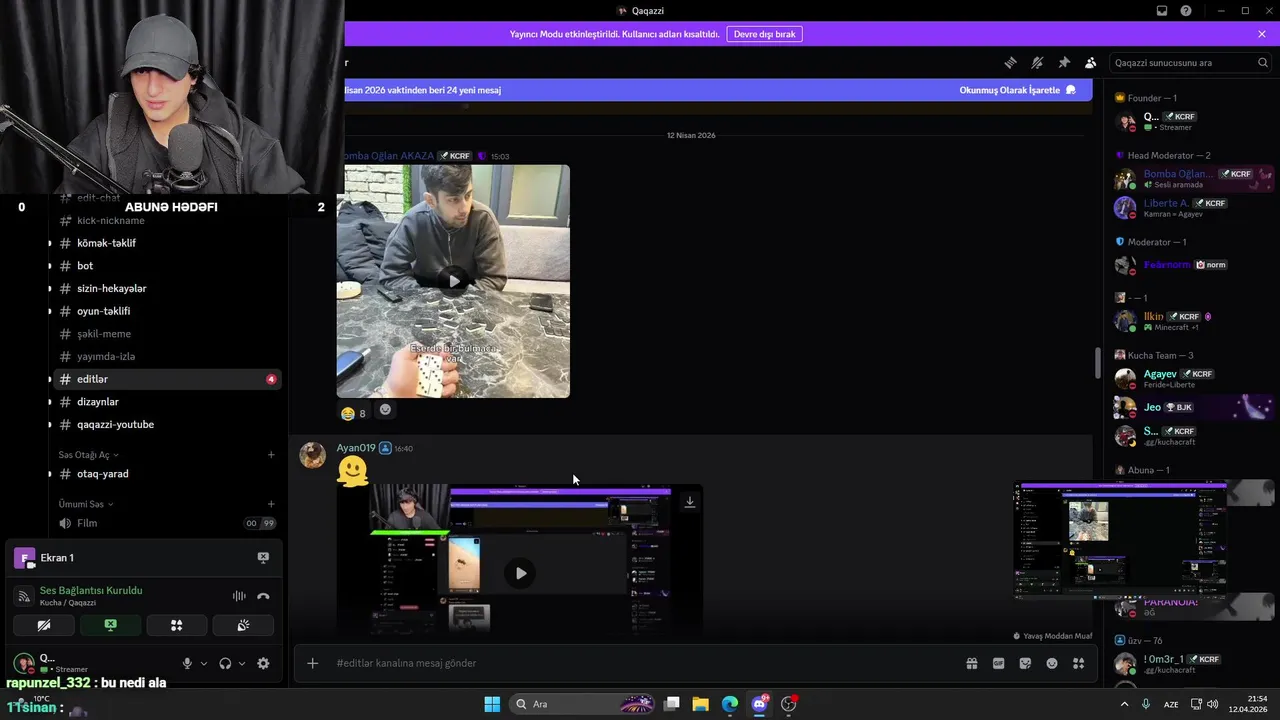Open the help question-mark icon
1280x720 pixels.
(x=1186, y=11)
